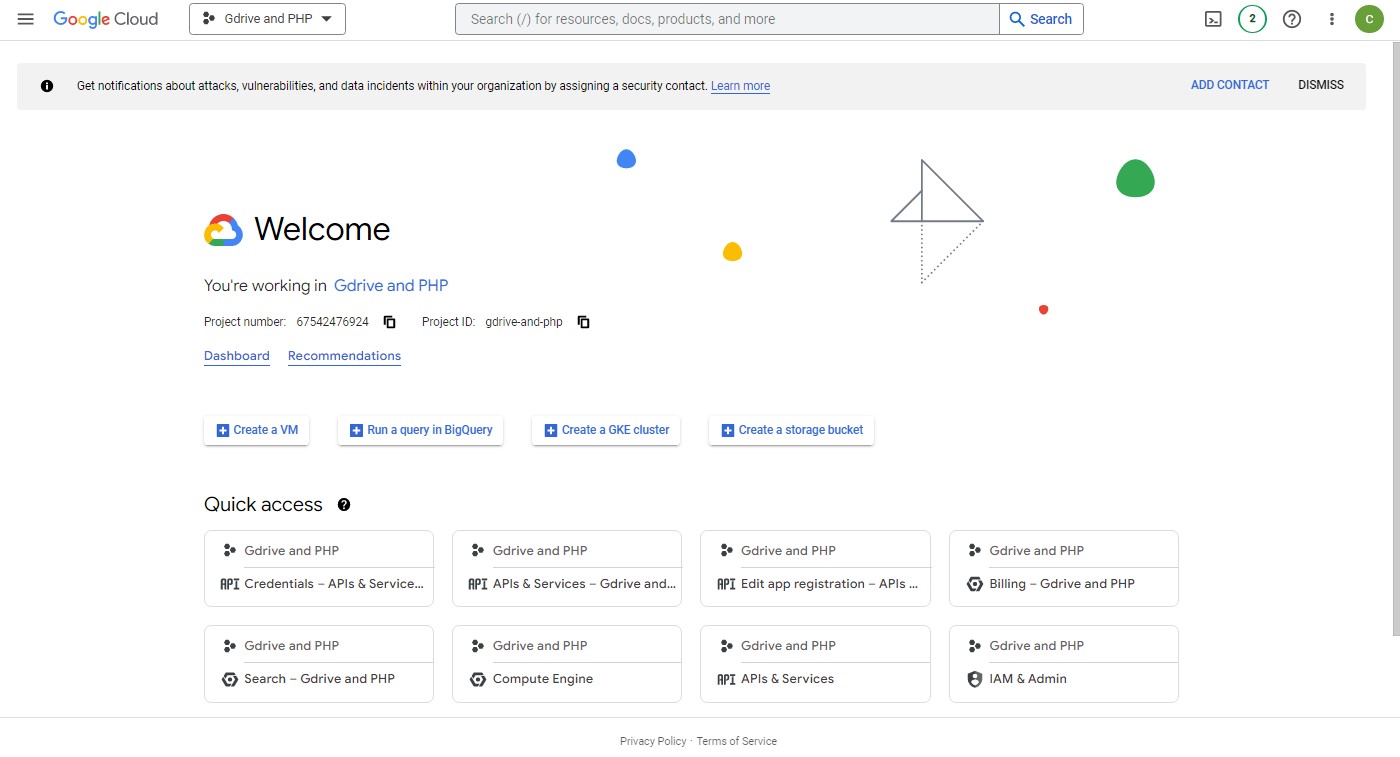Click the plus icon on Create a VM
Viewport: 1400px width, 757px height.
(x=223, y=431)
